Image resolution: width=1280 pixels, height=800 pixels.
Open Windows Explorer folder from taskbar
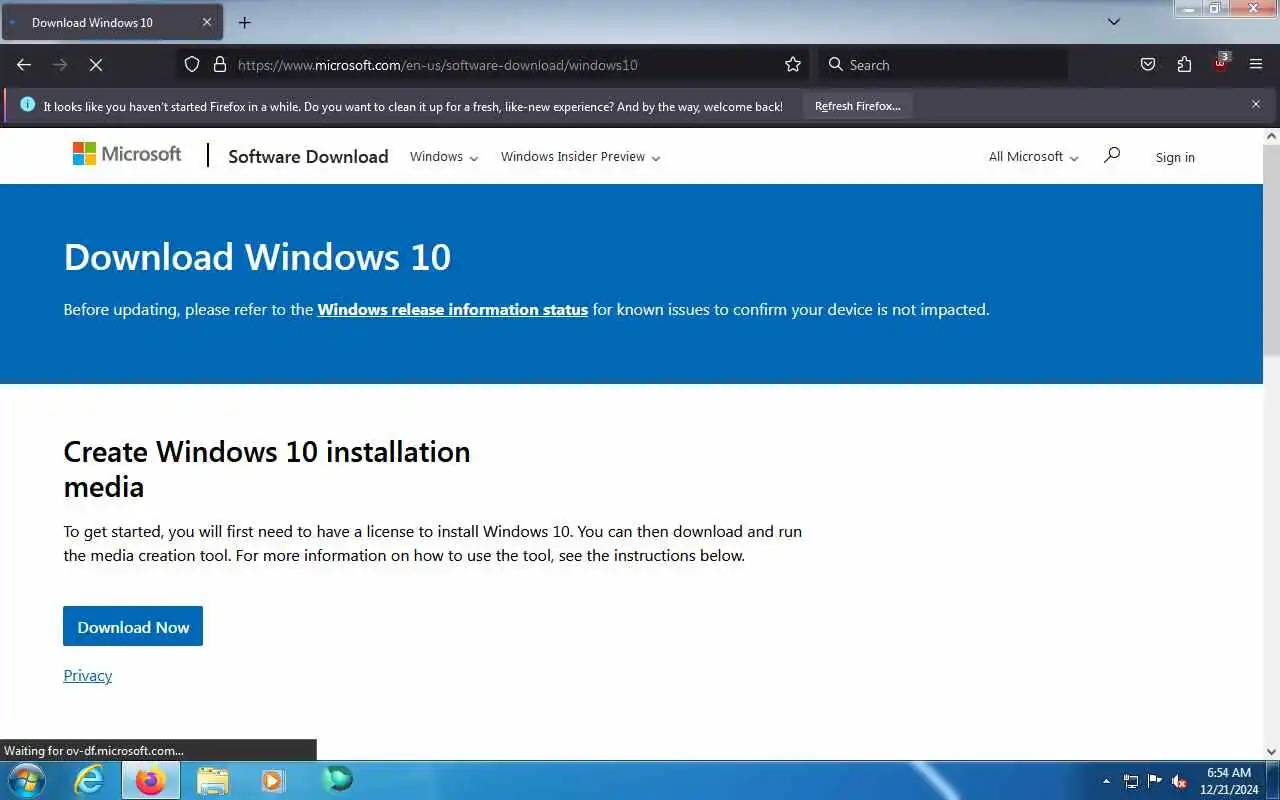(212, 780)
